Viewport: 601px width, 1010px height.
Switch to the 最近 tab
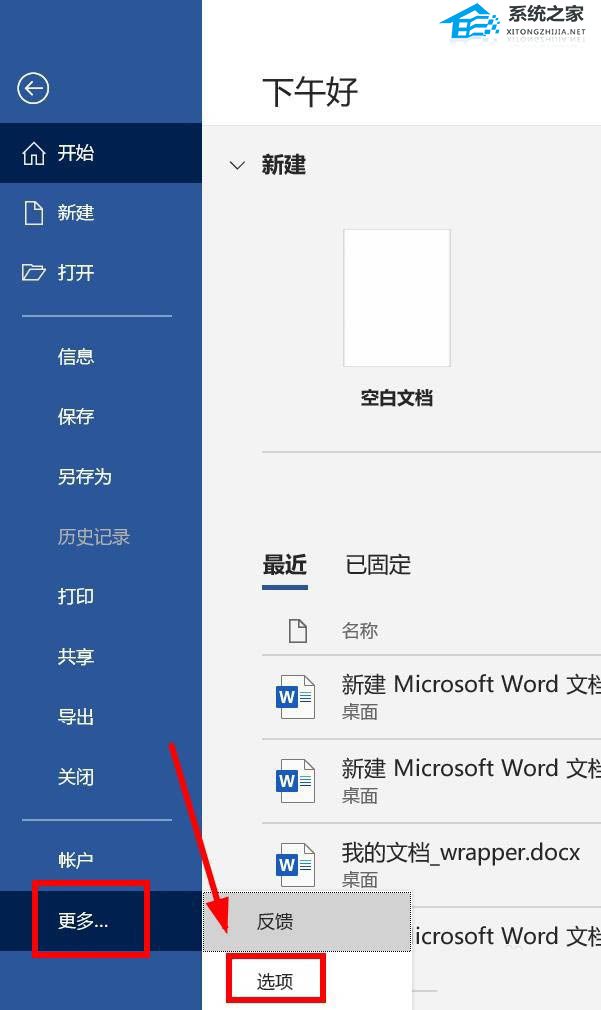pyautogui.click(x=285, y=565)
